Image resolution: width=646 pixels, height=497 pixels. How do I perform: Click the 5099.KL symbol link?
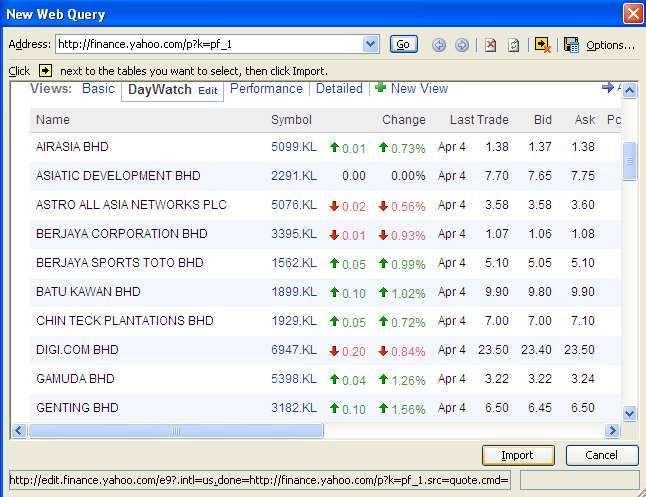294,147
